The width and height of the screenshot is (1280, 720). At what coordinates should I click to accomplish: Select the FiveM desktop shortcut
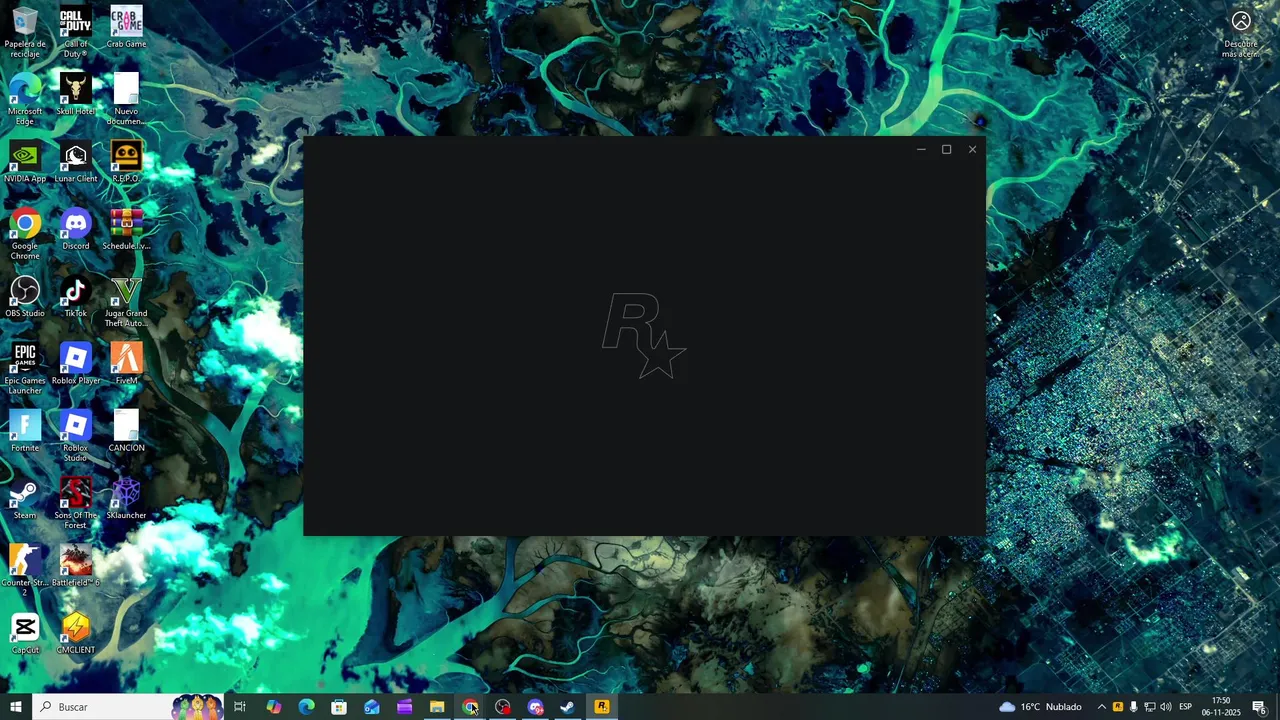[x=126, y=364]
